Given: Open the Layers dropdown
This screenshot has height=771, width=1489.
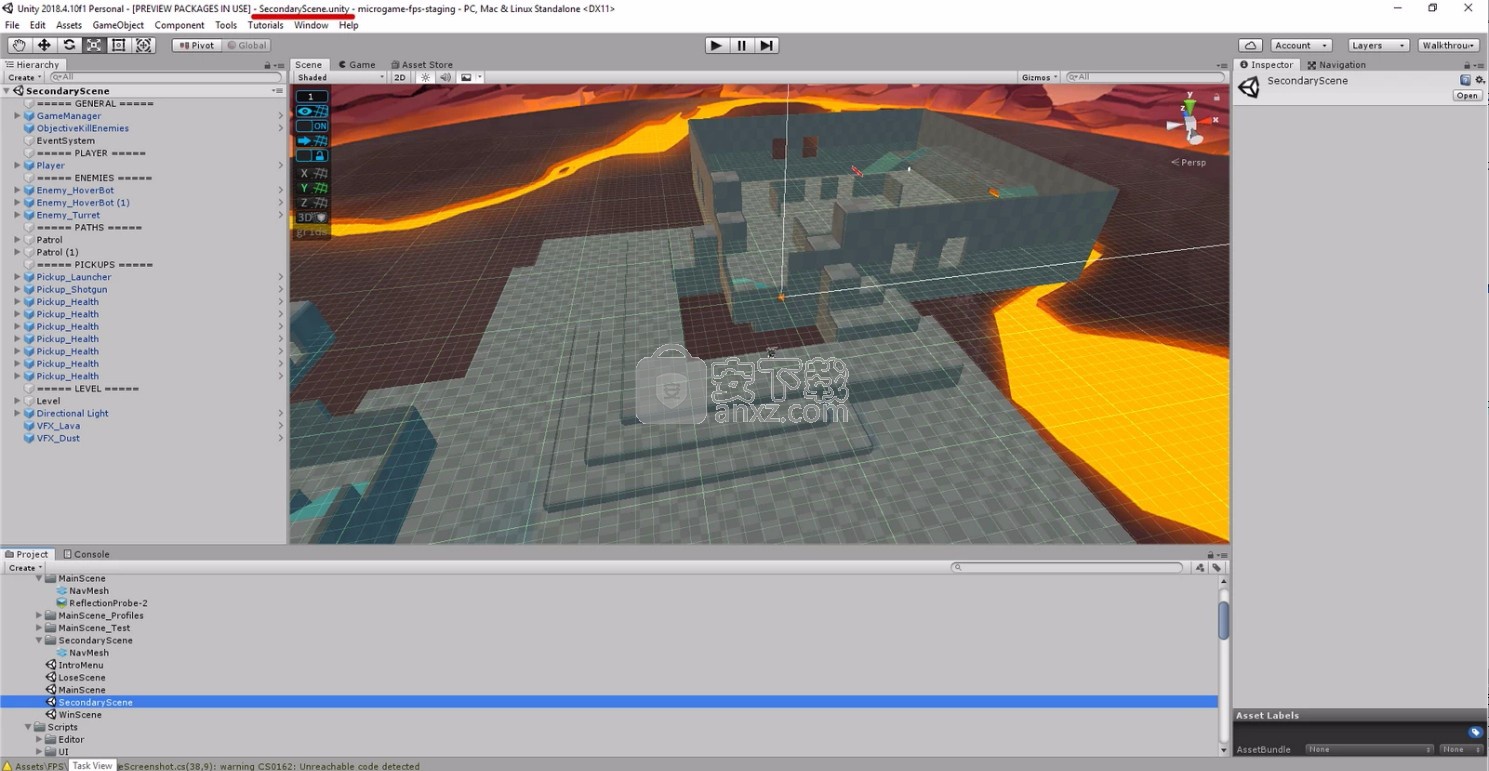Looking at the screenshot, I should point(1377,45).
